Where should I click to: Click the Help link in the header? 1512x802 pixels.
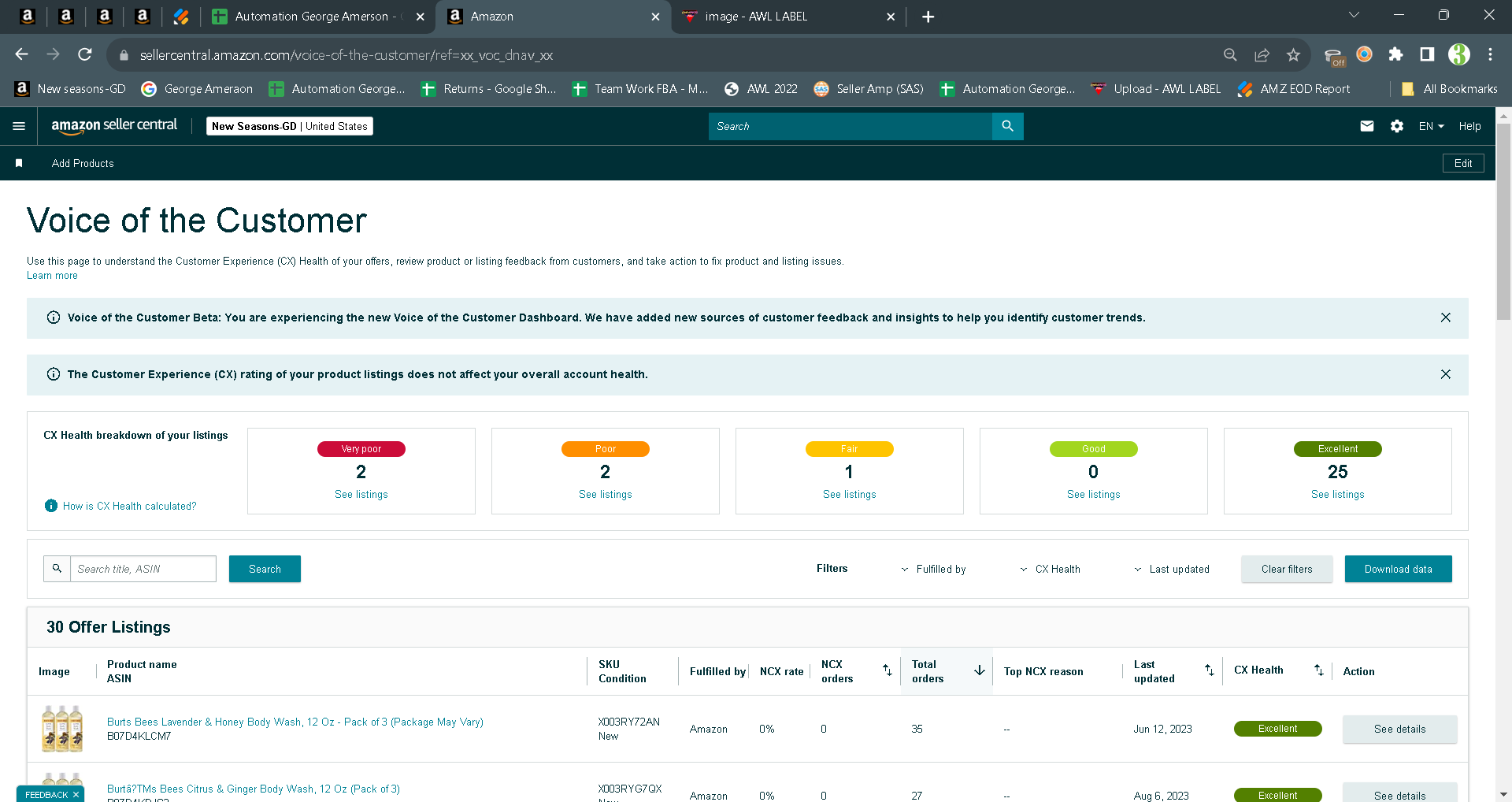tap(1469, 126)
